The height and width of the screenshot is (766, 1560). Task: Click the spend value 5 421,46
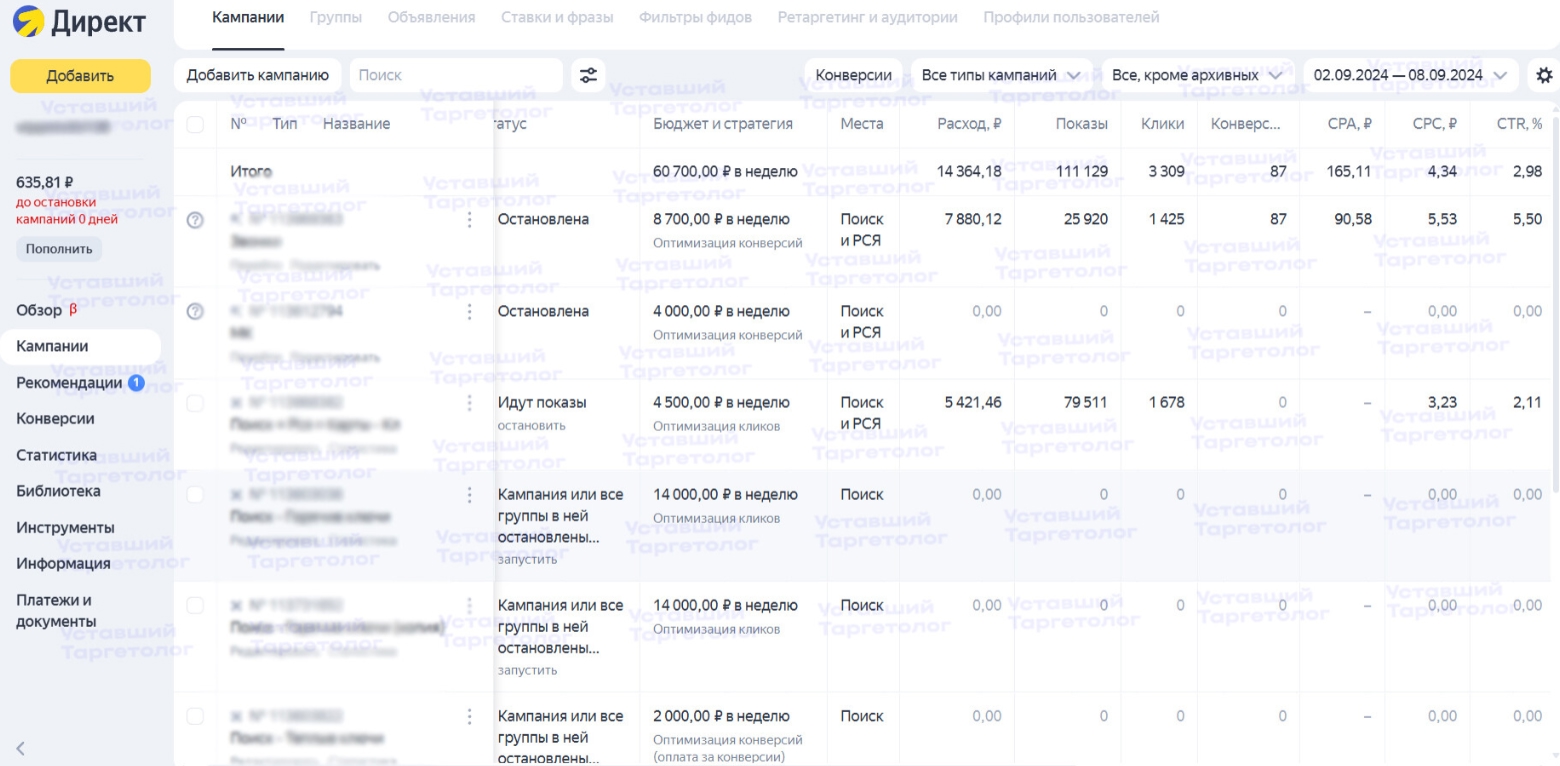[973, 403]
